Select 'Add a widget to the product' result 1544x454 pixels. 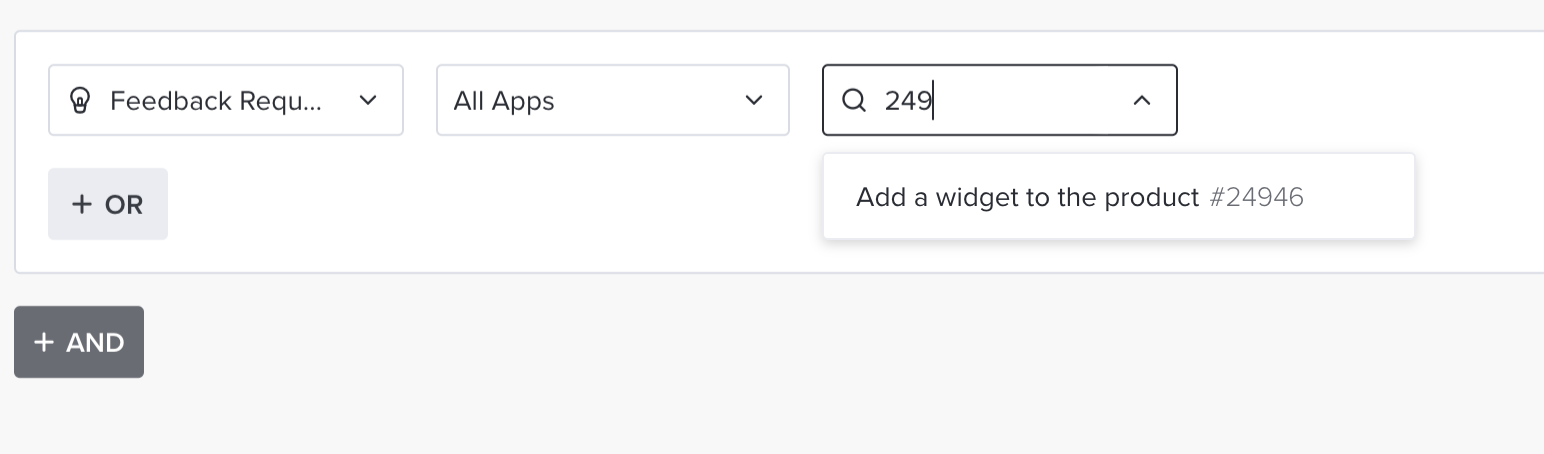coord(1027,197)
